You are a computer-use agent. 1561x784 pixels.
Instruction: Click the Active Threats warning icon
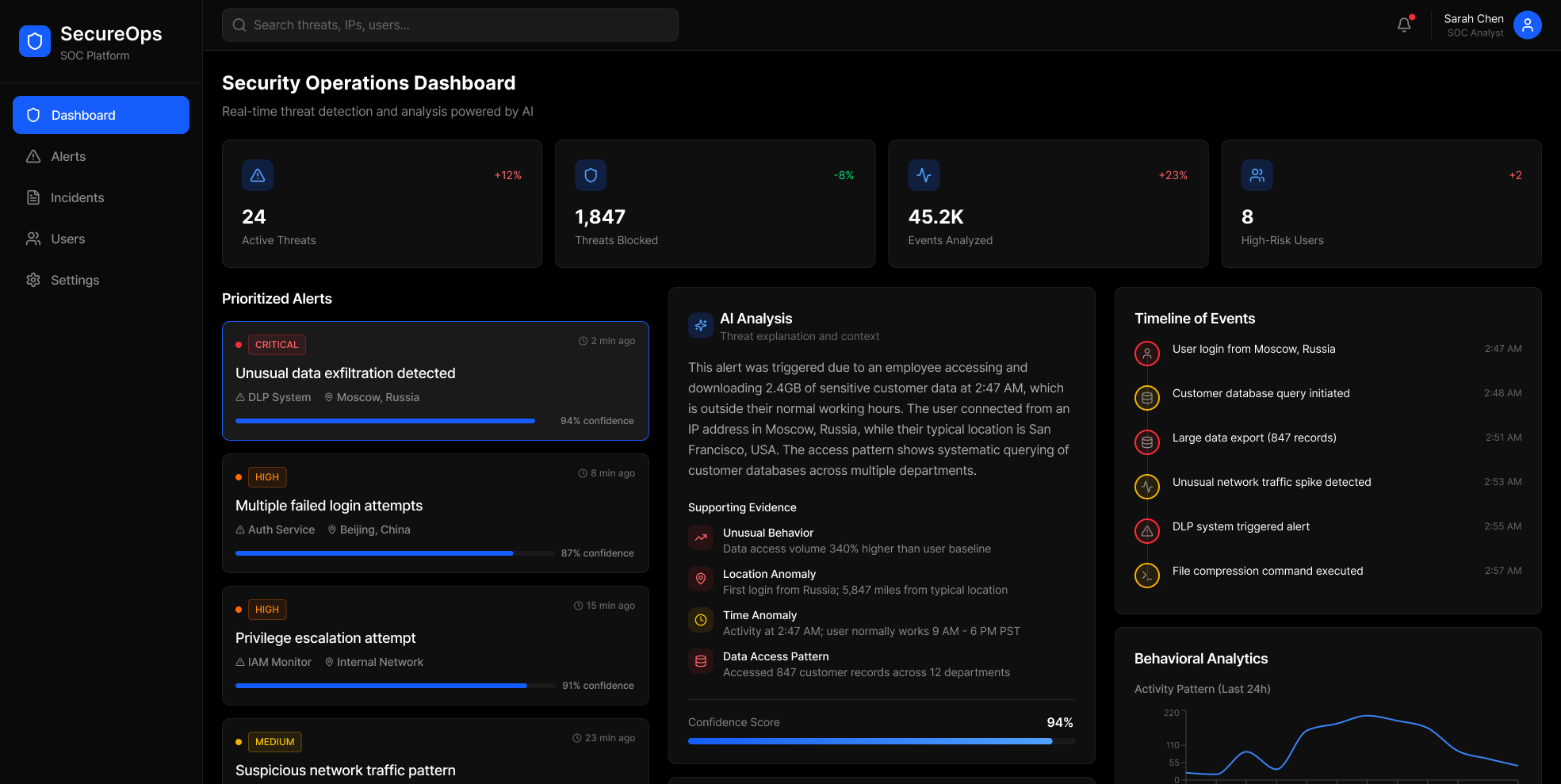258,175
